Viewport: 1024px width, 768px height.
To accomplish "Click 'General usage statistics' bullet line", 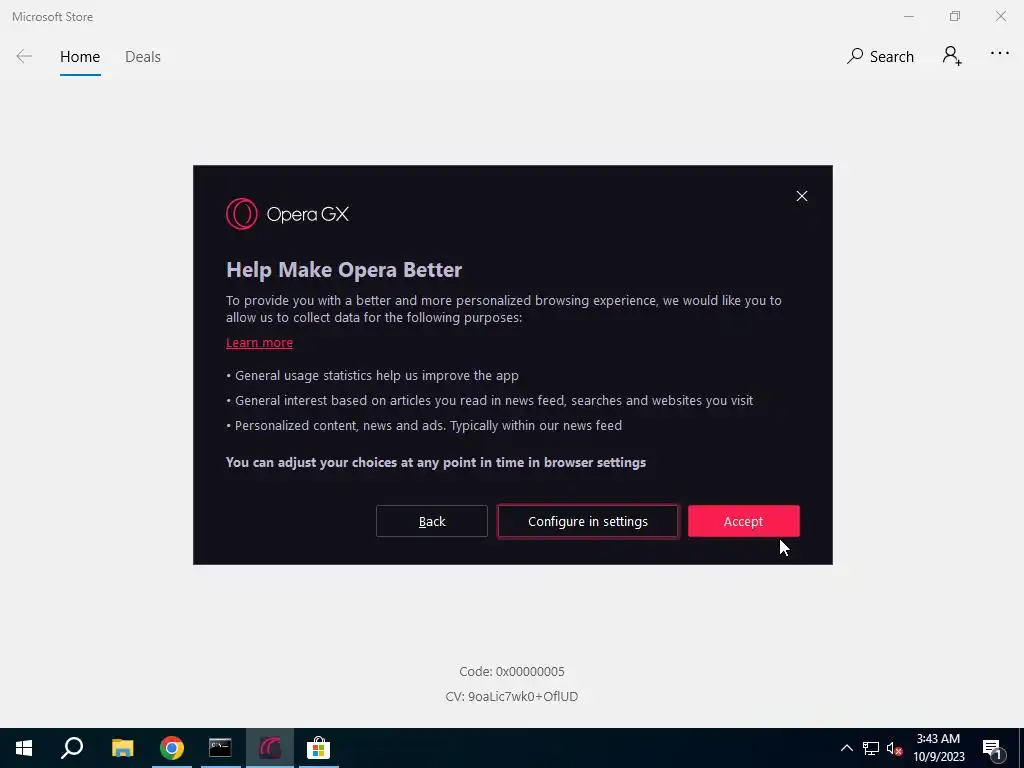I will click(x=372, y=376).
